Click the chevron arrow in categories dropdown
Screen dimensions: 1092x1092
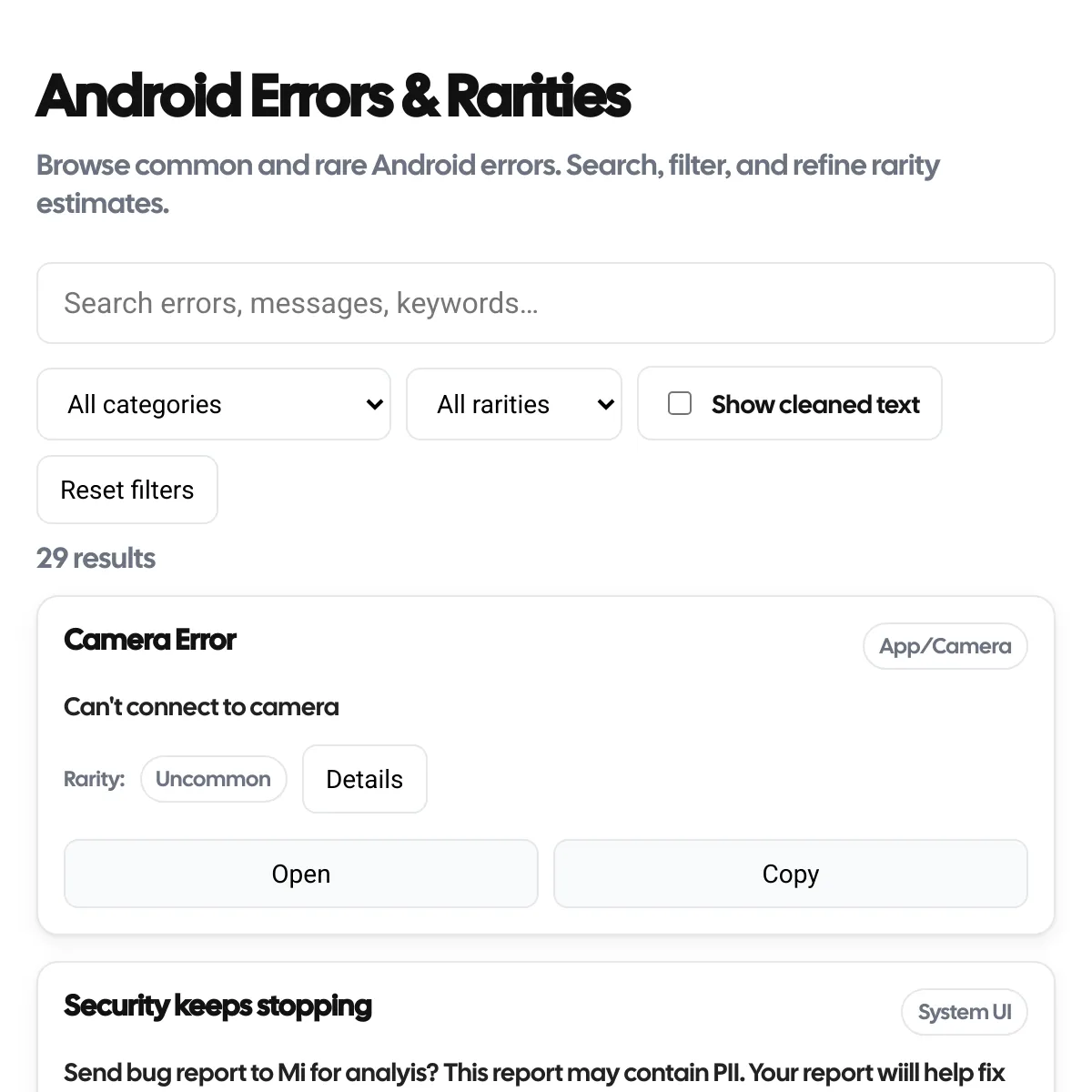374,404
